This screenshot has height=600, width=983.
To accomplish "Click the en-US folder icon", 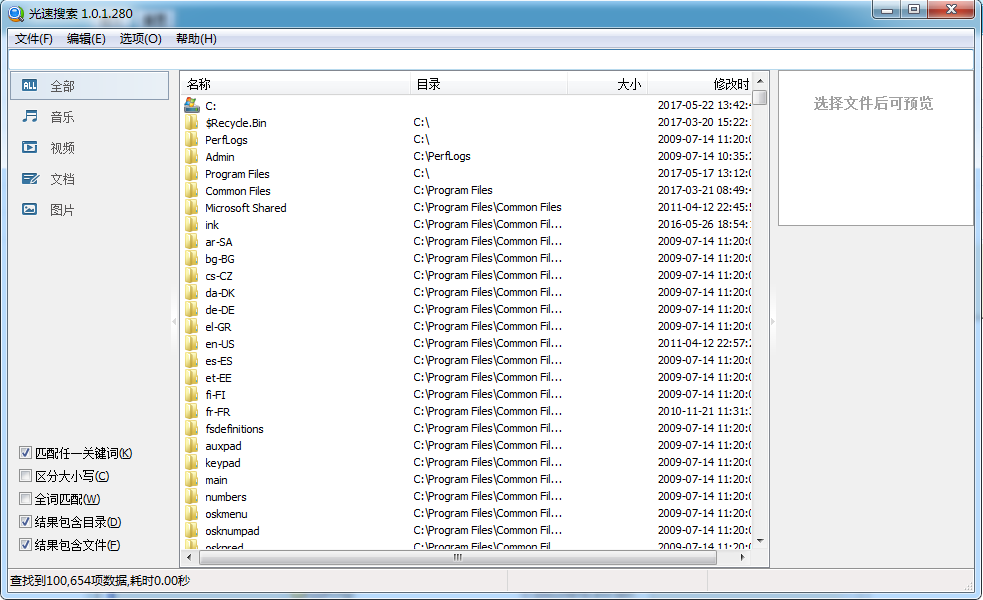I will (x=192, y=343).
